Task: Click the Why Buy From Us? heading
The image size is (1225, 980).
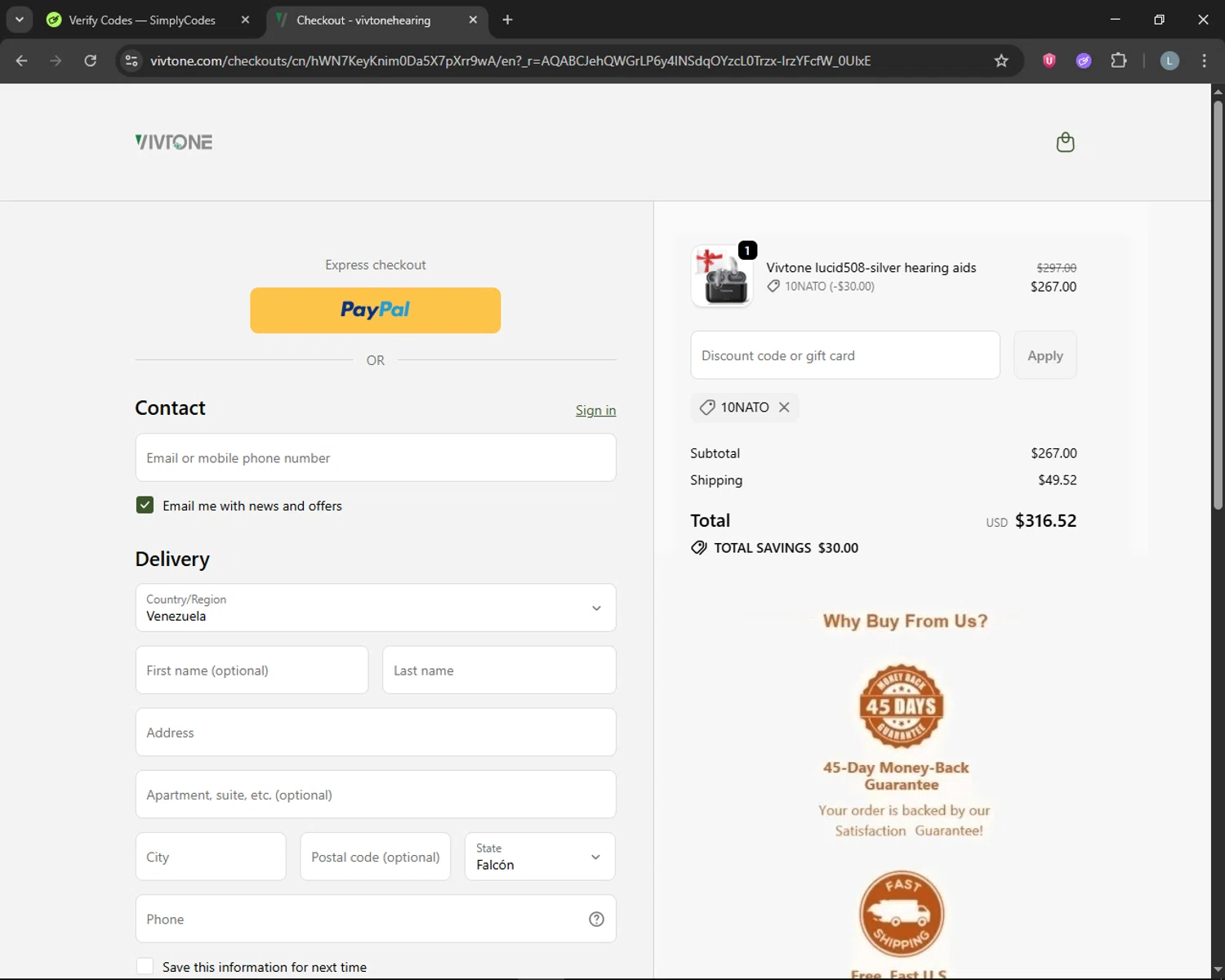Action: coord(905,621)
